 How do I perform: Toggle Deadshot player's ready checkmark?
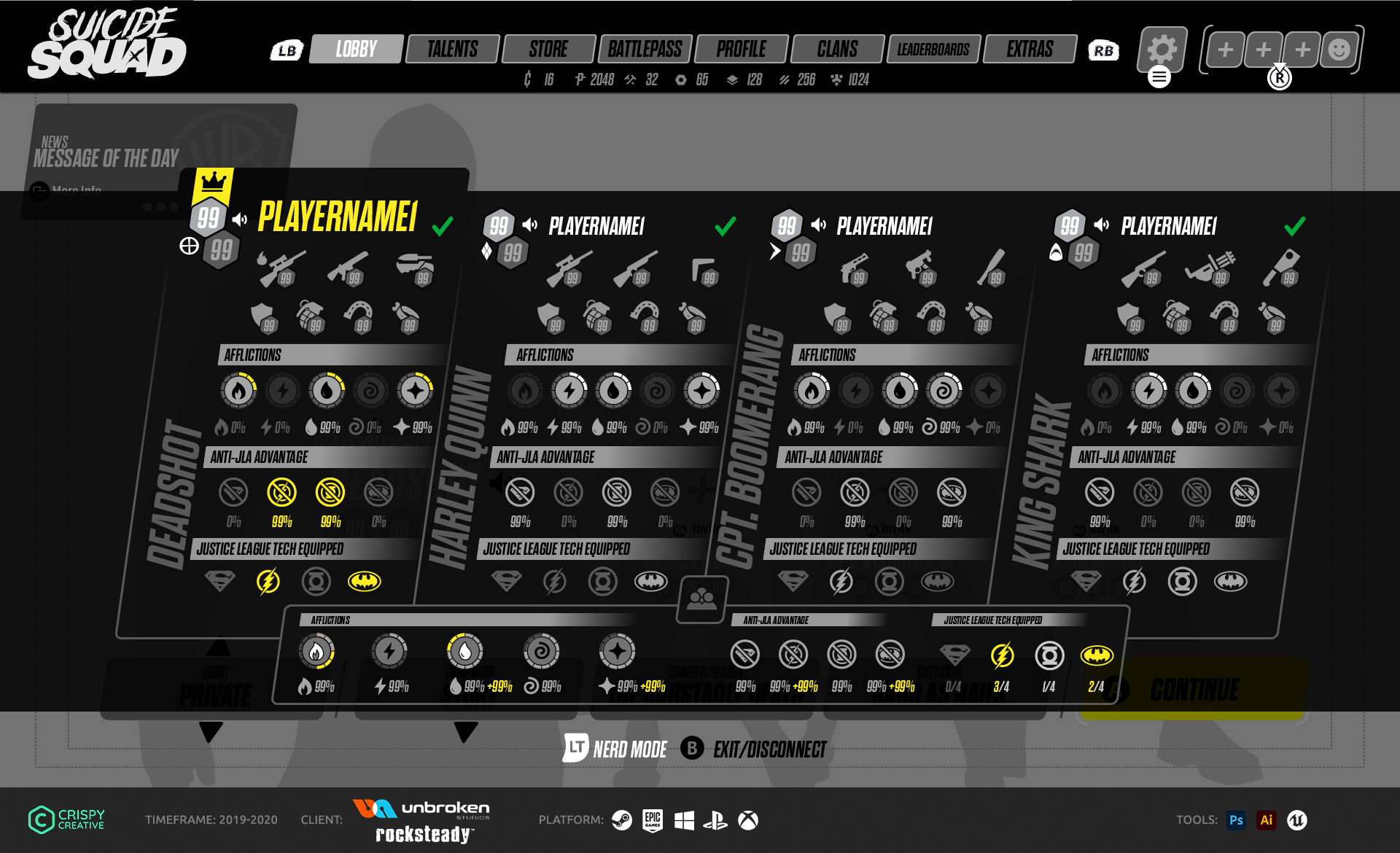(442, 226)
